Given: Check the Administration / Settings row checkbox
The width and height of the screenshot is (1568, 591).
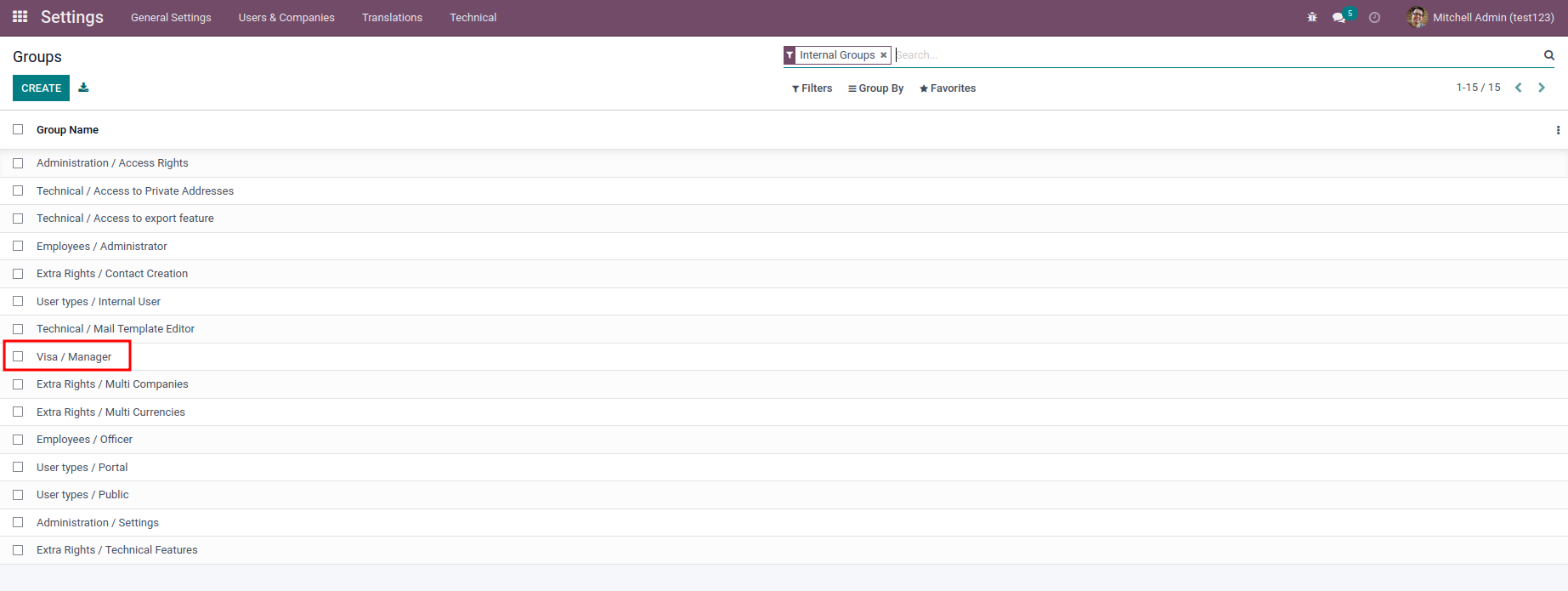Looking at the screenshot, I should point(18,522).
